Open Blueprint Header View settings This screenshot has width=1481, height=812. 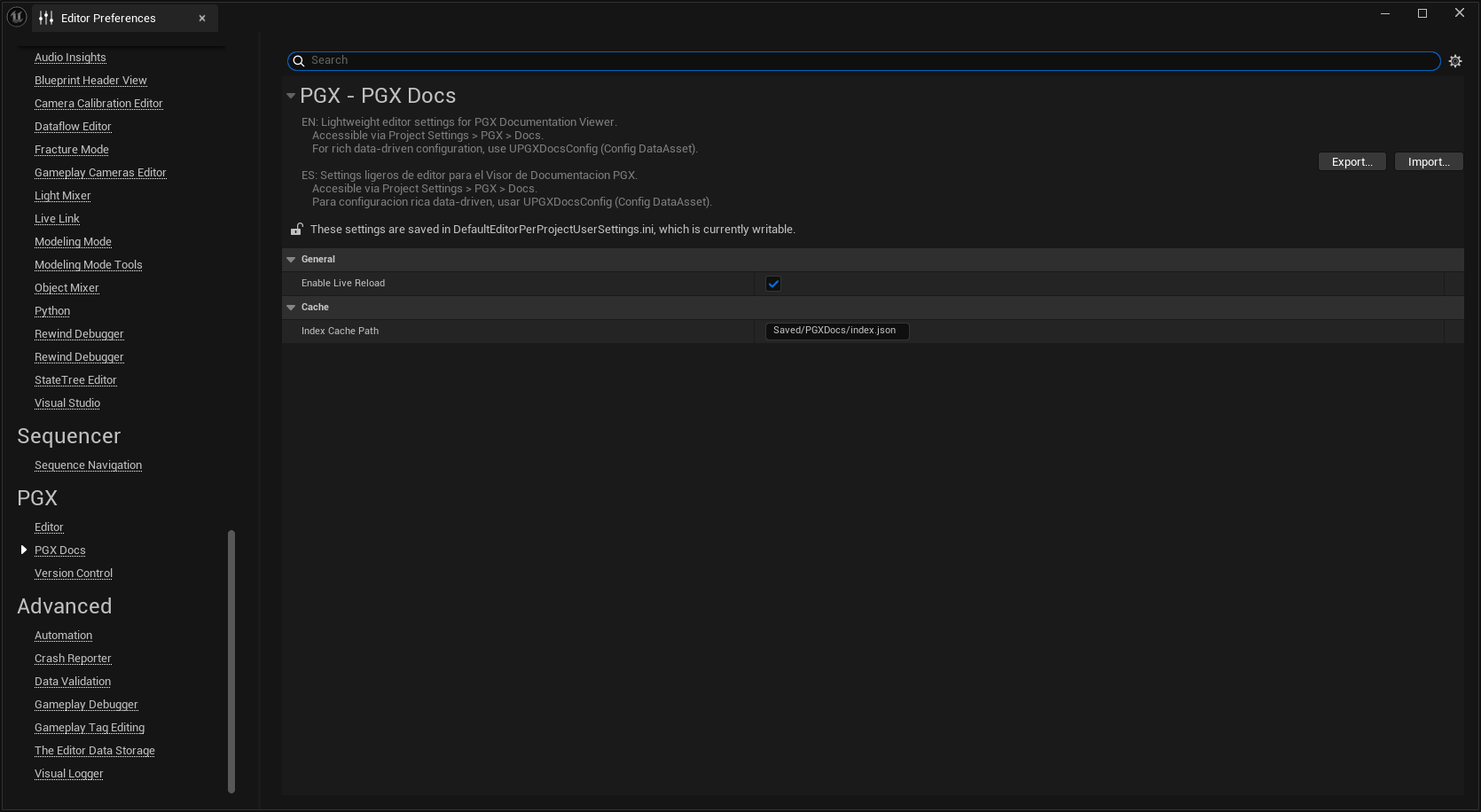(90, 81)
